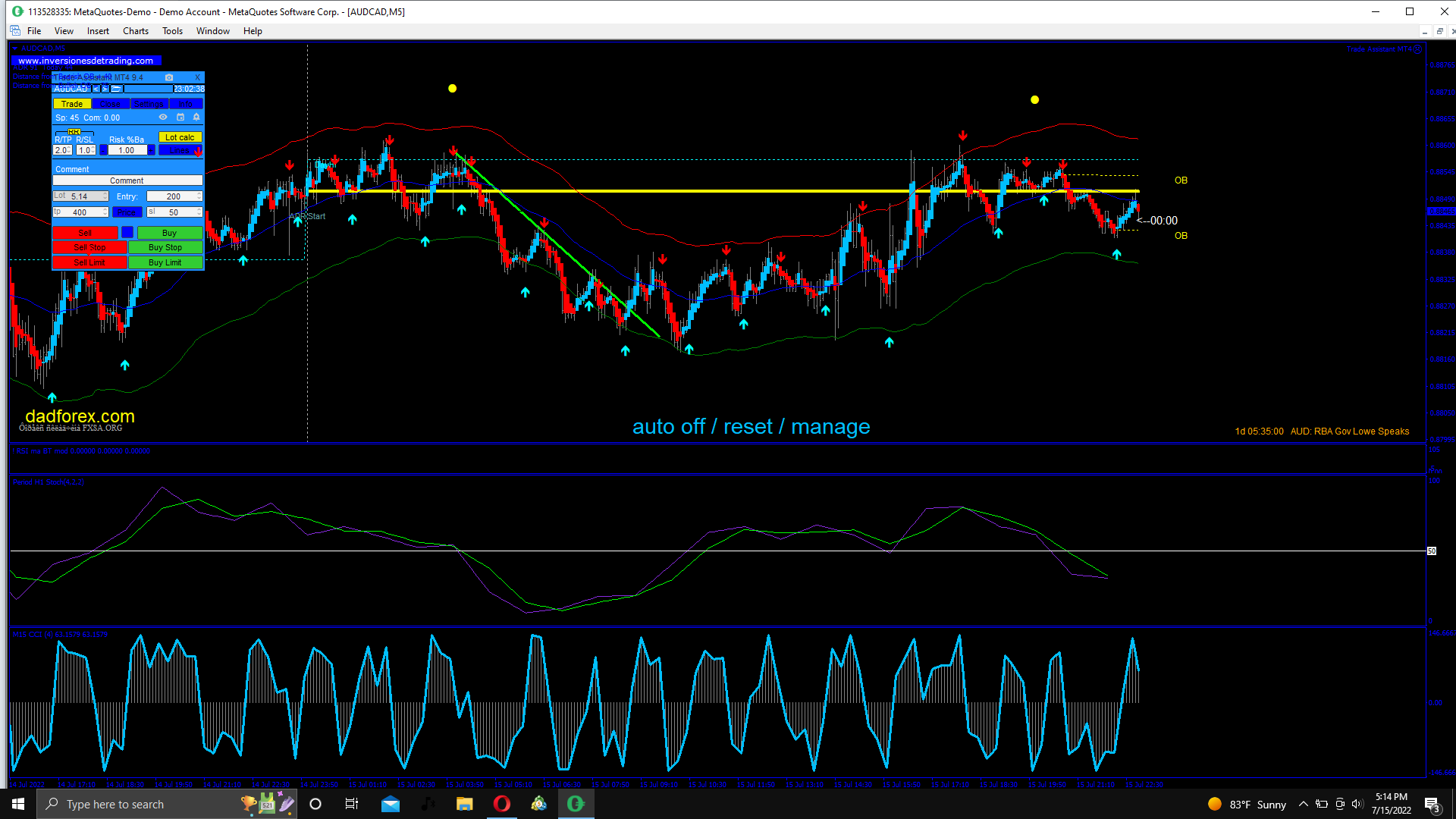Screen dimensions: 1456x819
Task: Click the alert bell icon
Action: coord(196,117)
